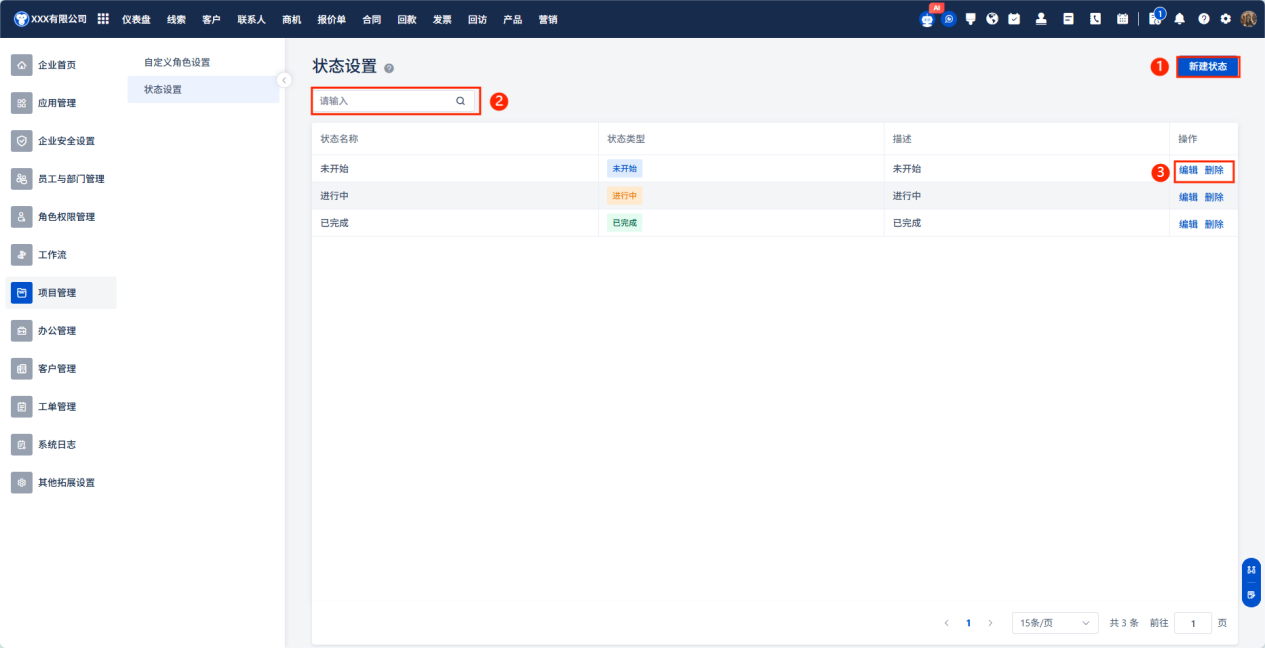Click the help icon beside 状态设置 title

pyautogui.click(x=389, y=68)
